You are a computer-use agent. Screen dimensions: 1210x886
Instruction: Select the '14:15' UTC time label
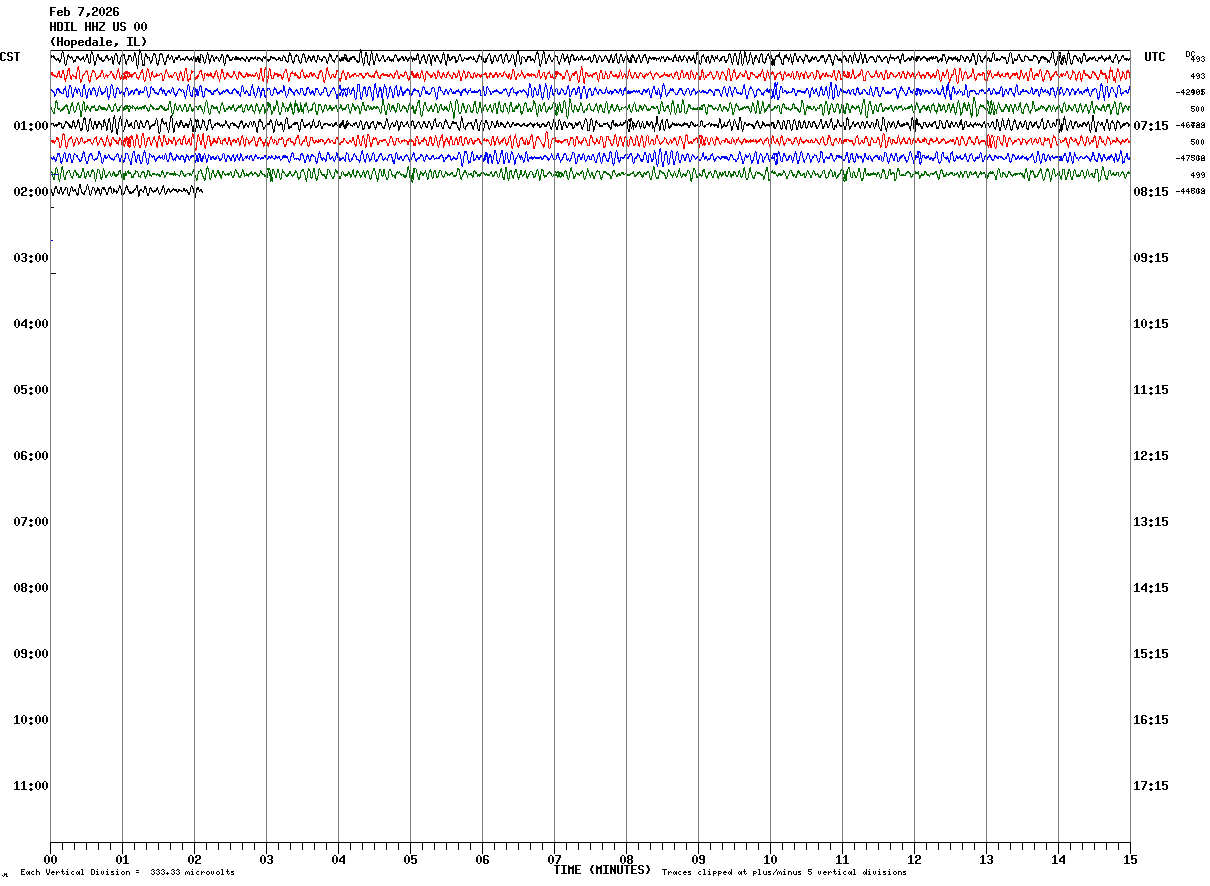pos(1151,588)
